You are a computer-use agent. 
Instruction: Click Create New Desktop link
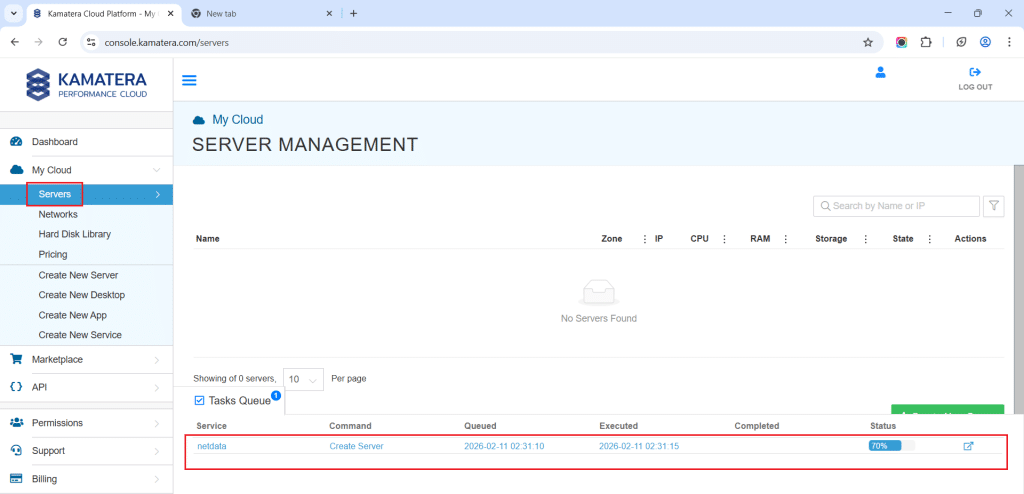[82, 295]
